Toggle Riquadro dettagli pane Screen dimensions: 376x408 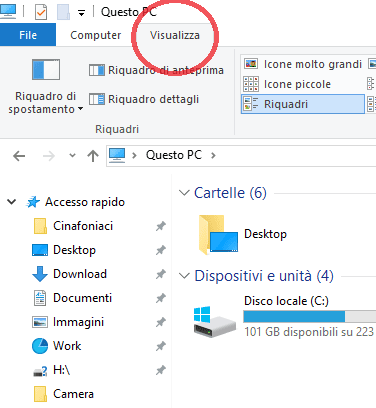(144, 99)
